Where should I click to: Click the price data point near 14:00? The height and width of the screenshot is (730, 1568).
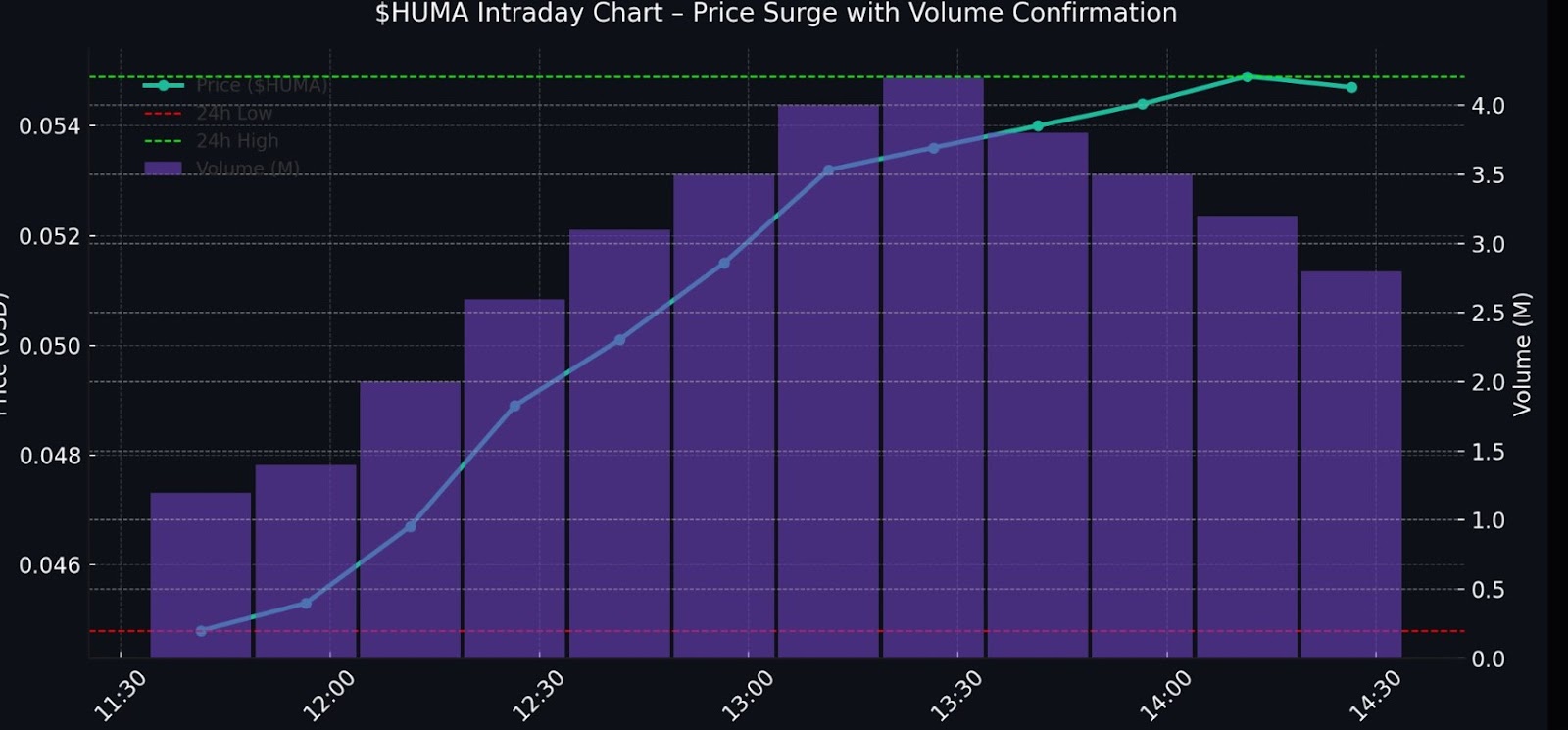click(x=1143, y=104)
